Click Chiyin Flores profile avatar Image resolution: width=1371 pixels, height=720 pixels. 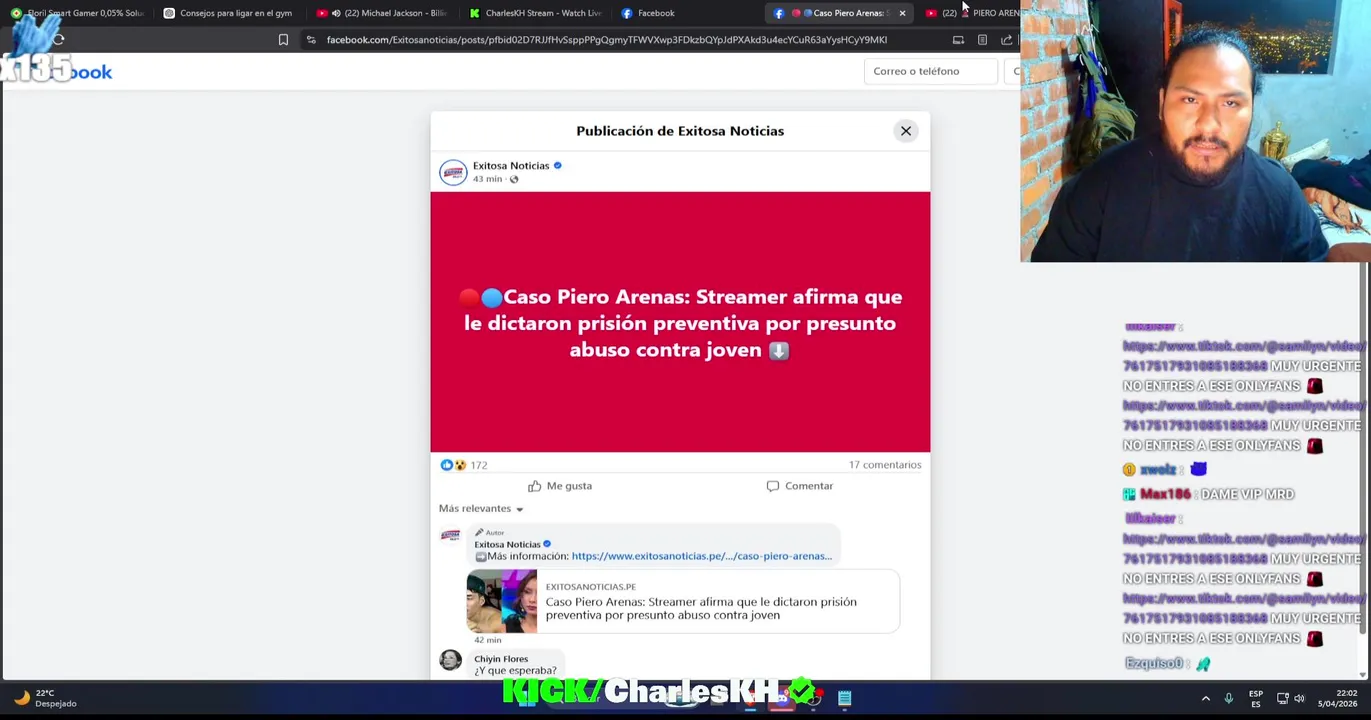[451, 660]
